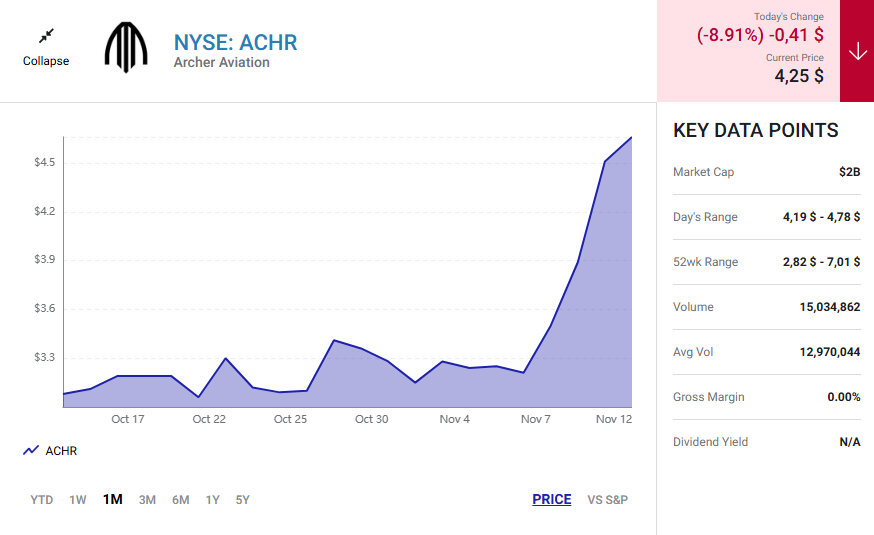This screenshot has width=874, height=535.
Task: Select the PRICE chart view
Action: pos(552,499)
